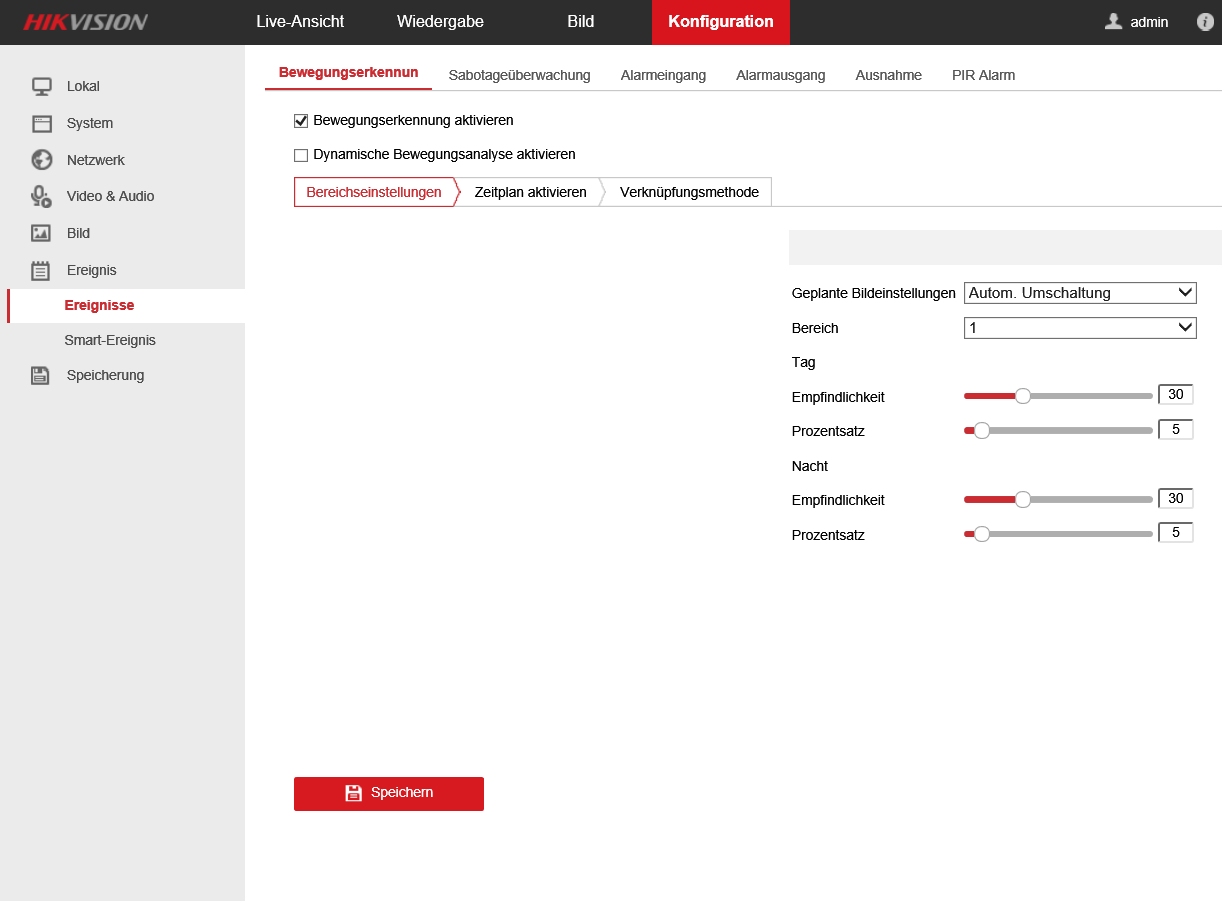Click the Video & Audio microphone icon
The image size is (1222, 901).
point(41,197)
